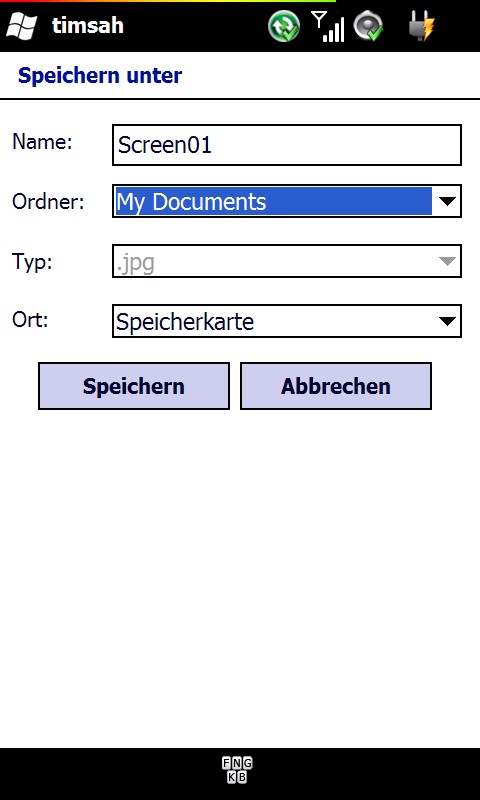
Task: Click the Speichern unter heading
Action: 100,76
